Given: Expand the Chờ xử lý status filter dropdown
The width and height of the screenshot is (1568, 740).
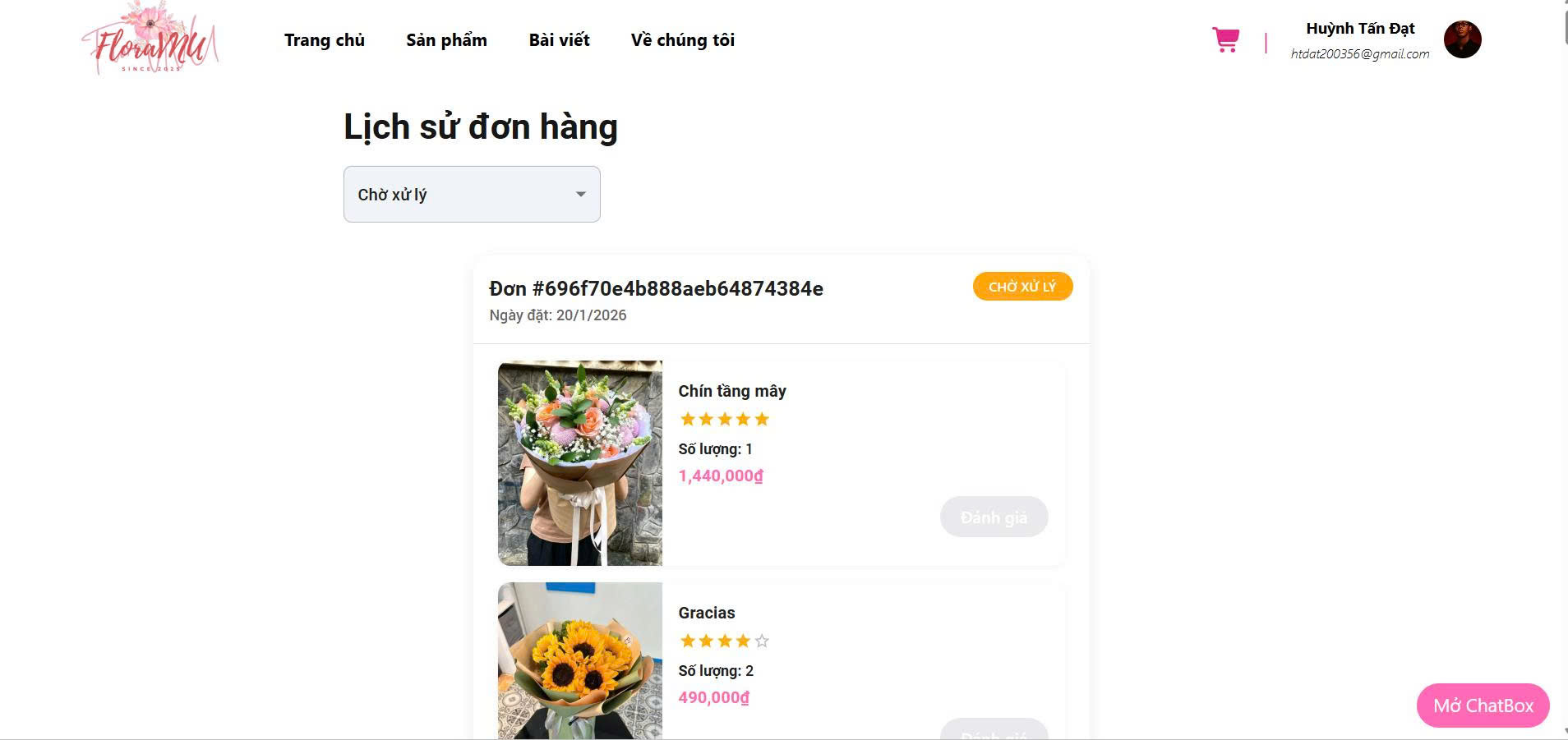Looking at the screenshot, I should coord(472,195).
